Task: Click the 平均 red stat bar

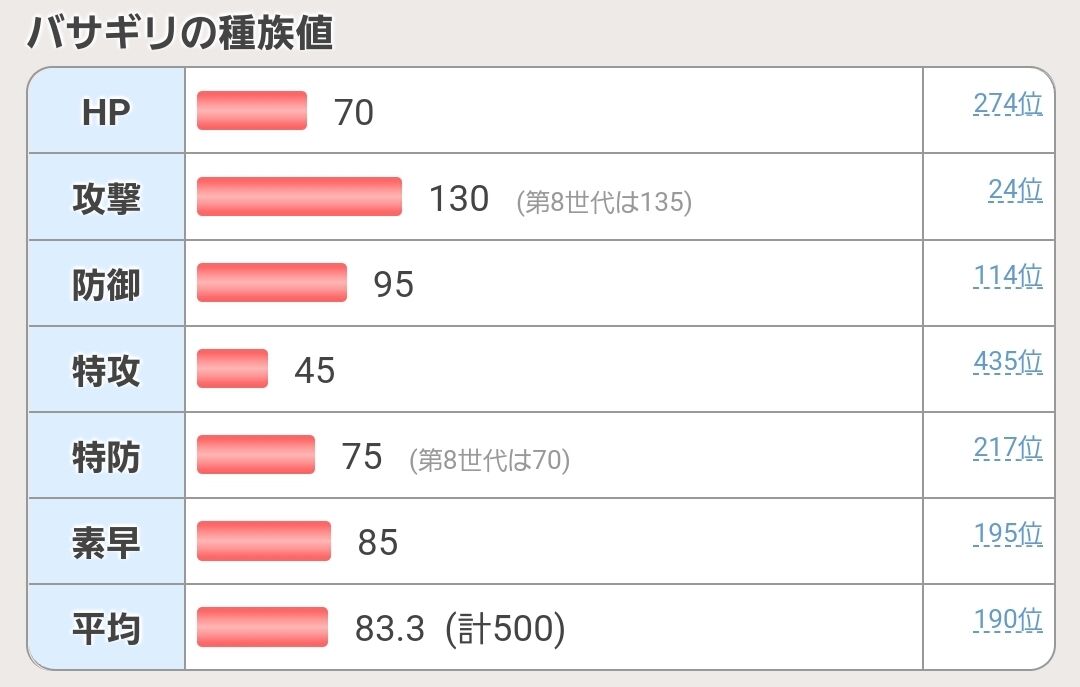Action: [262, 627]
